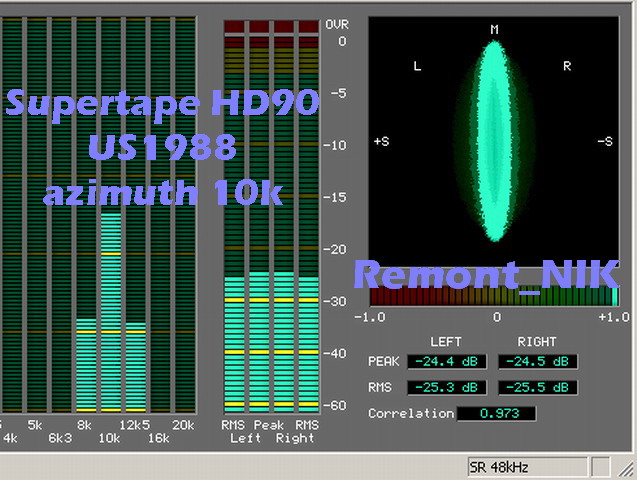The image size is (637, 480).
Task: Select the left PEAK value field
Action: click(x=446, y=361)
